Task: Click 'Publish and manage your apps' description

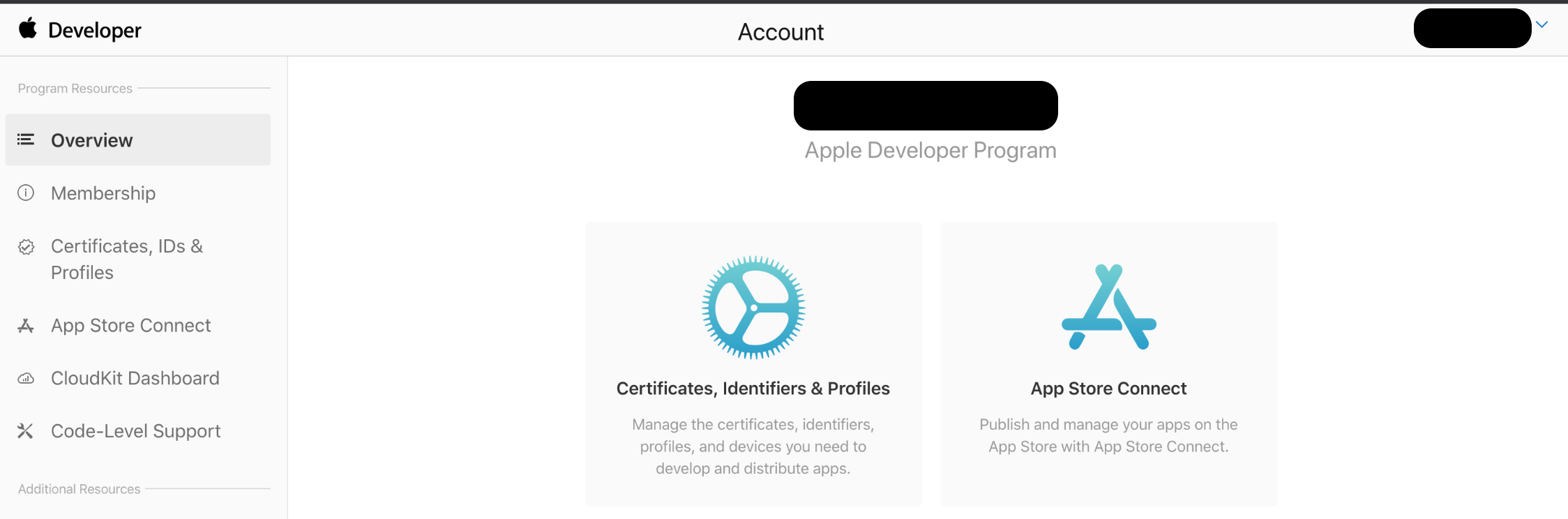Action: point(1109,435)
